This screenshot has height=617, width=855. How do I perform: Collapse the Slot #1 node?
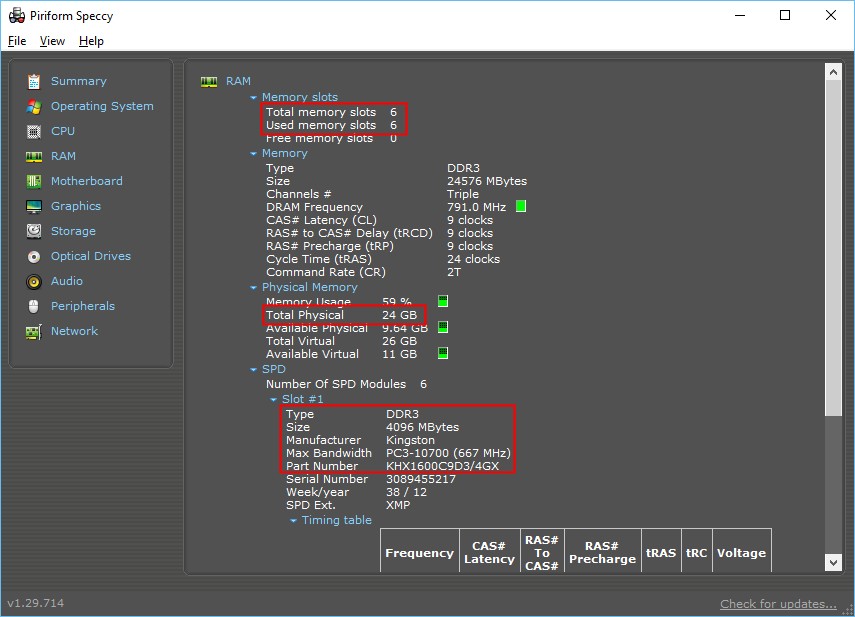pyautogui.click(x=273, y=400)
